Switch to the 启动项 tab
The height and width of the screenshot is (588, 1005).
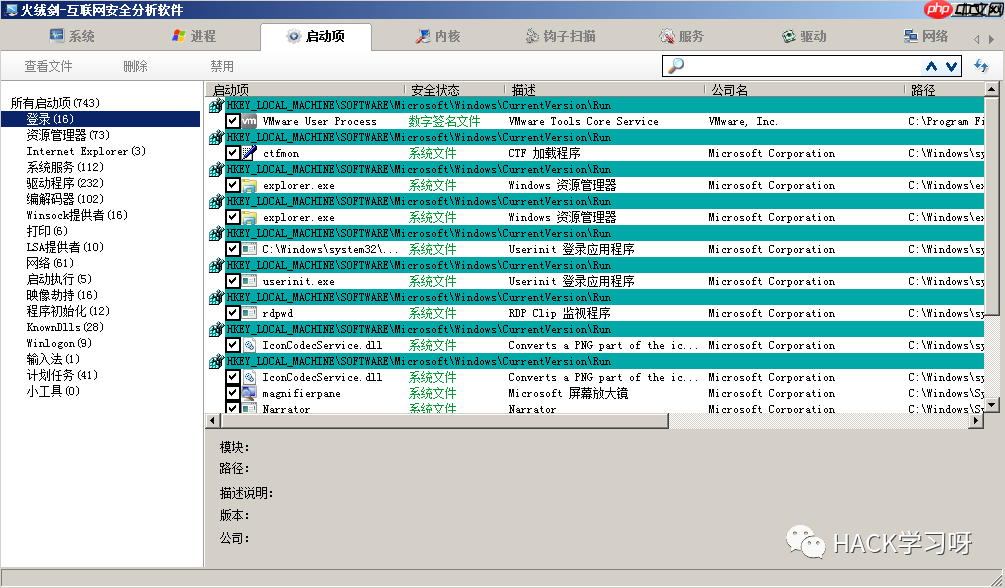tap(315, 36)
